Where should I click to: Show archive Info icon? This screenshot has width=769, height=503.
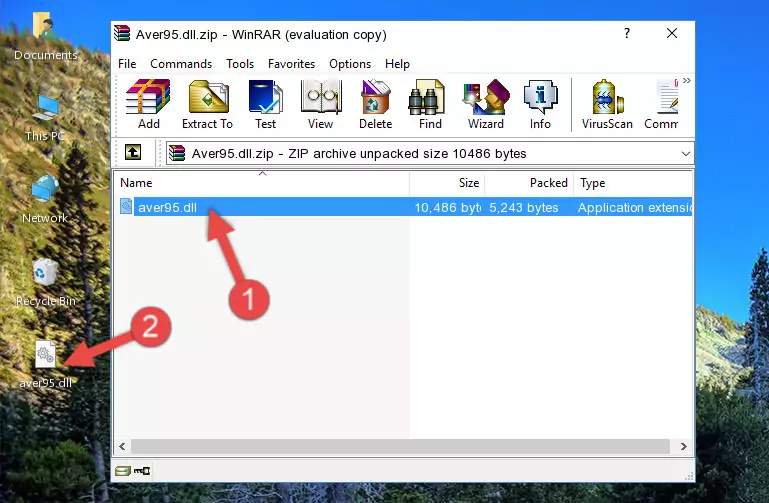pyautogui.click(x=540, y=104)
